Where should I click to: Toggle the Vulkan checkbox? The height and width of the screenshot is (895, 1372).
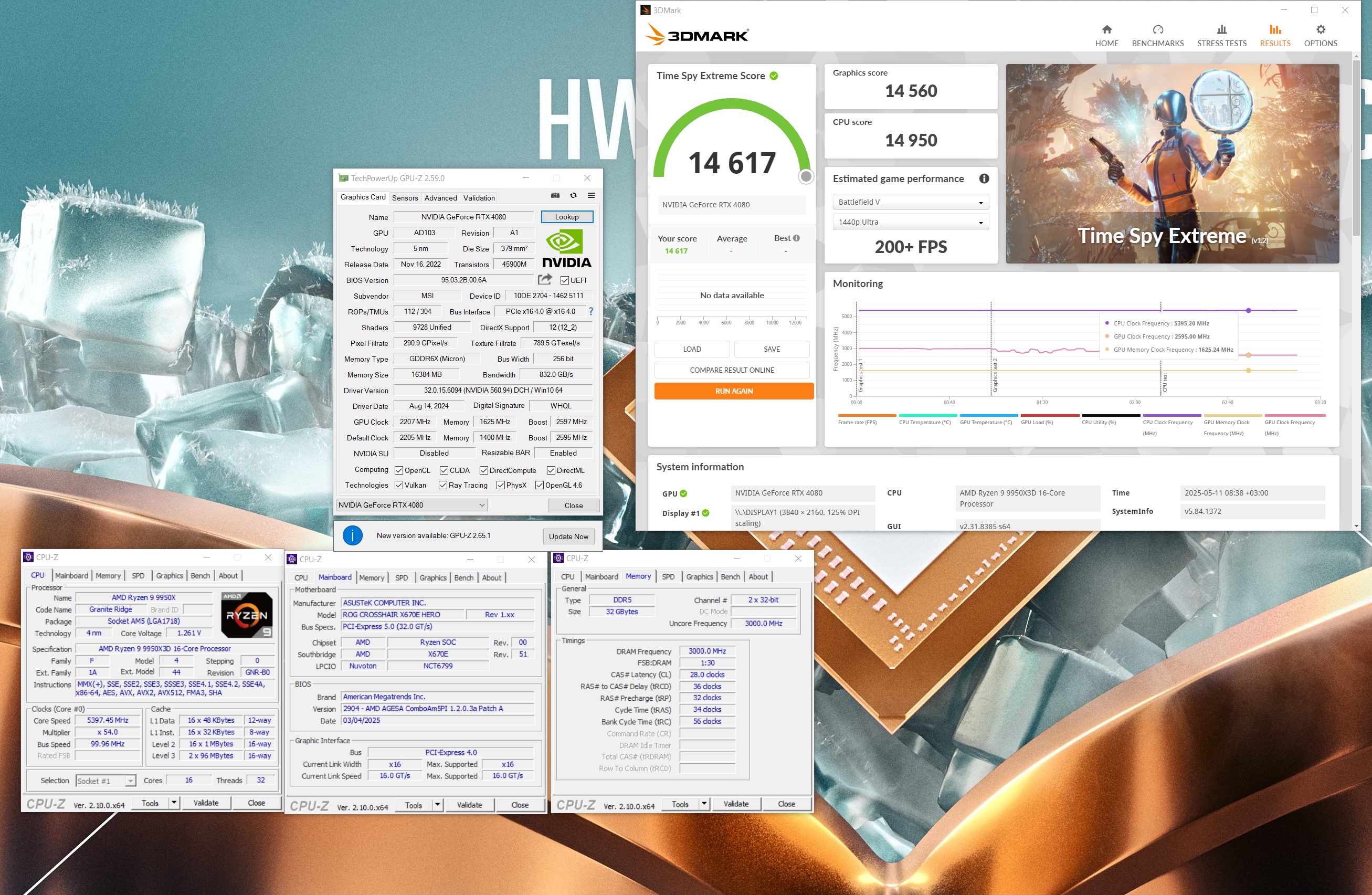(398, 485)
